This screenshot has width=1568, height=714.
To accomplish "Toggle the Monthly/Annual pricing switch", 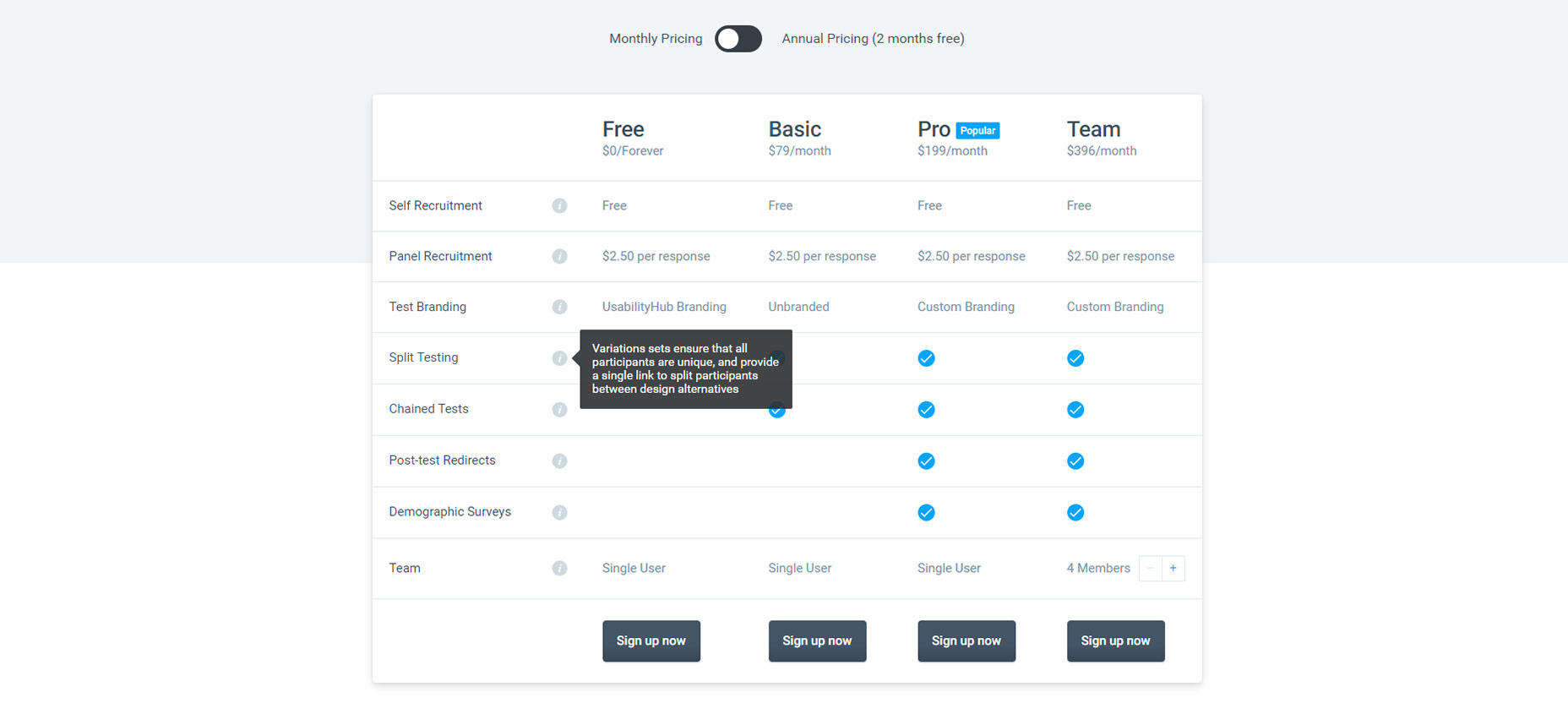I will (738, 39).
